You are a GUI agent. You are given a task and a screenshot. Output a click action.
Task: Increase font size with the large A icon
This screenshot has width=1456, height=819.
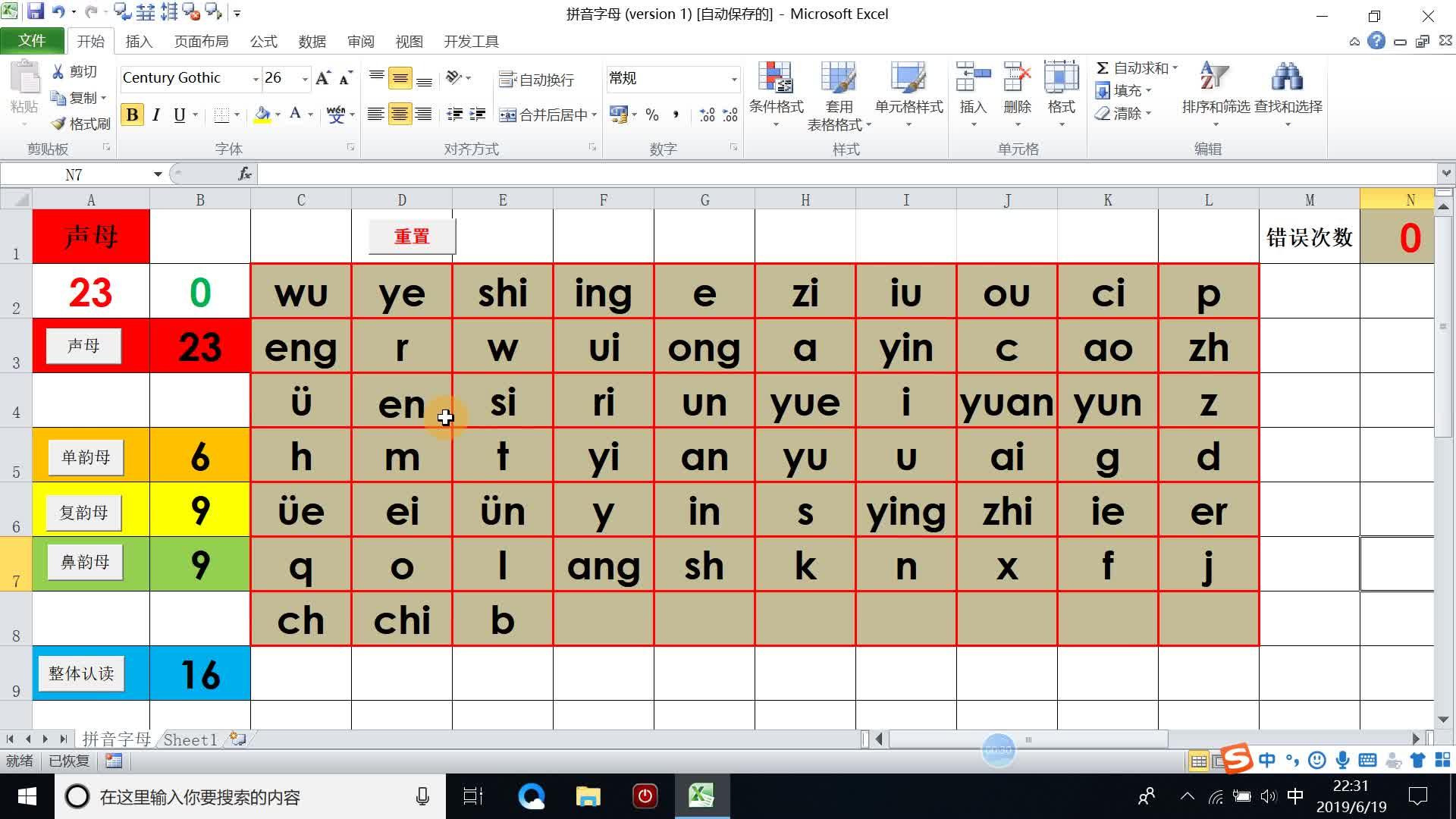click(323, 78)
